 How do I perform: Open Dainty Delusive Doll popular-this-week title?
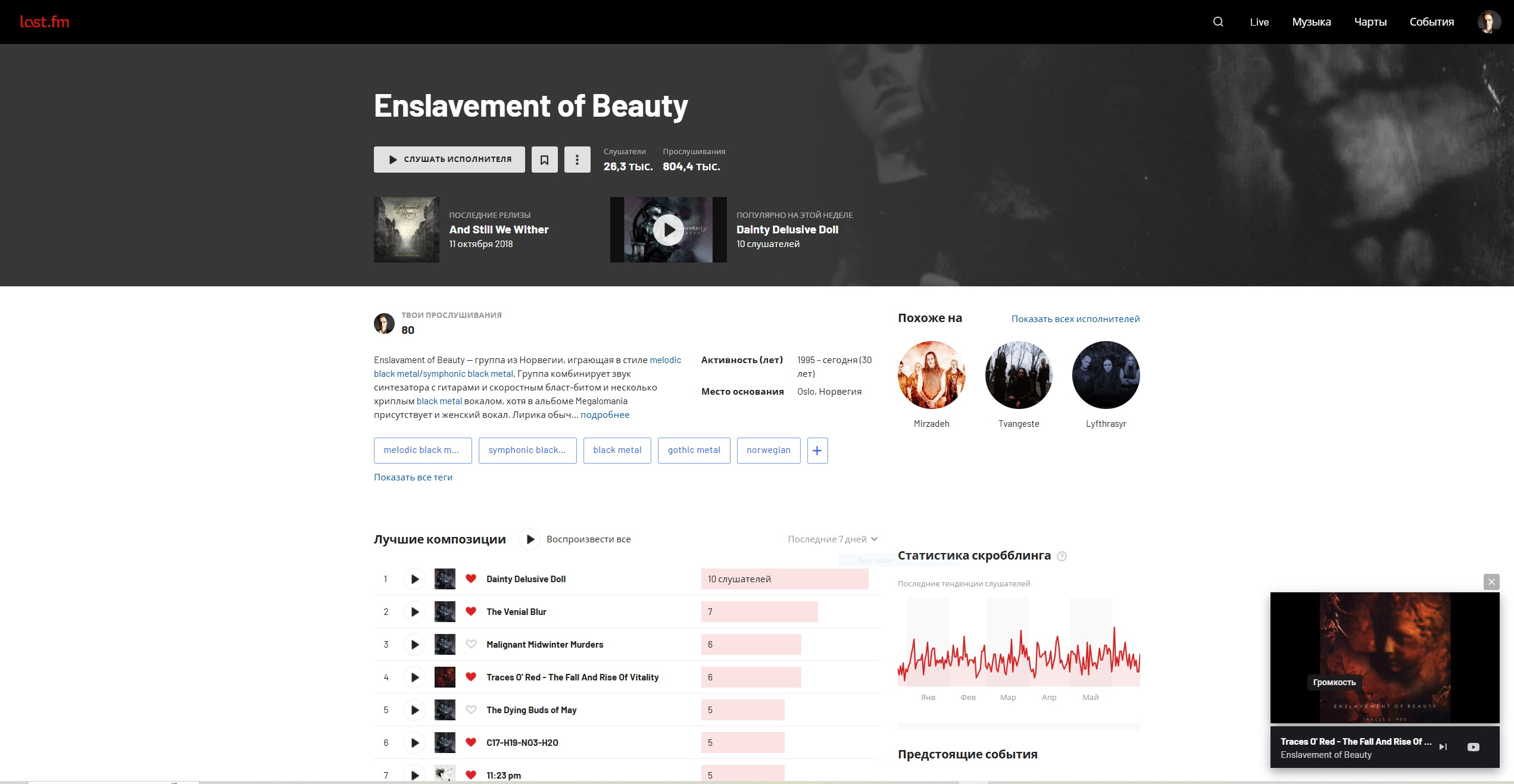click(787, 230)
